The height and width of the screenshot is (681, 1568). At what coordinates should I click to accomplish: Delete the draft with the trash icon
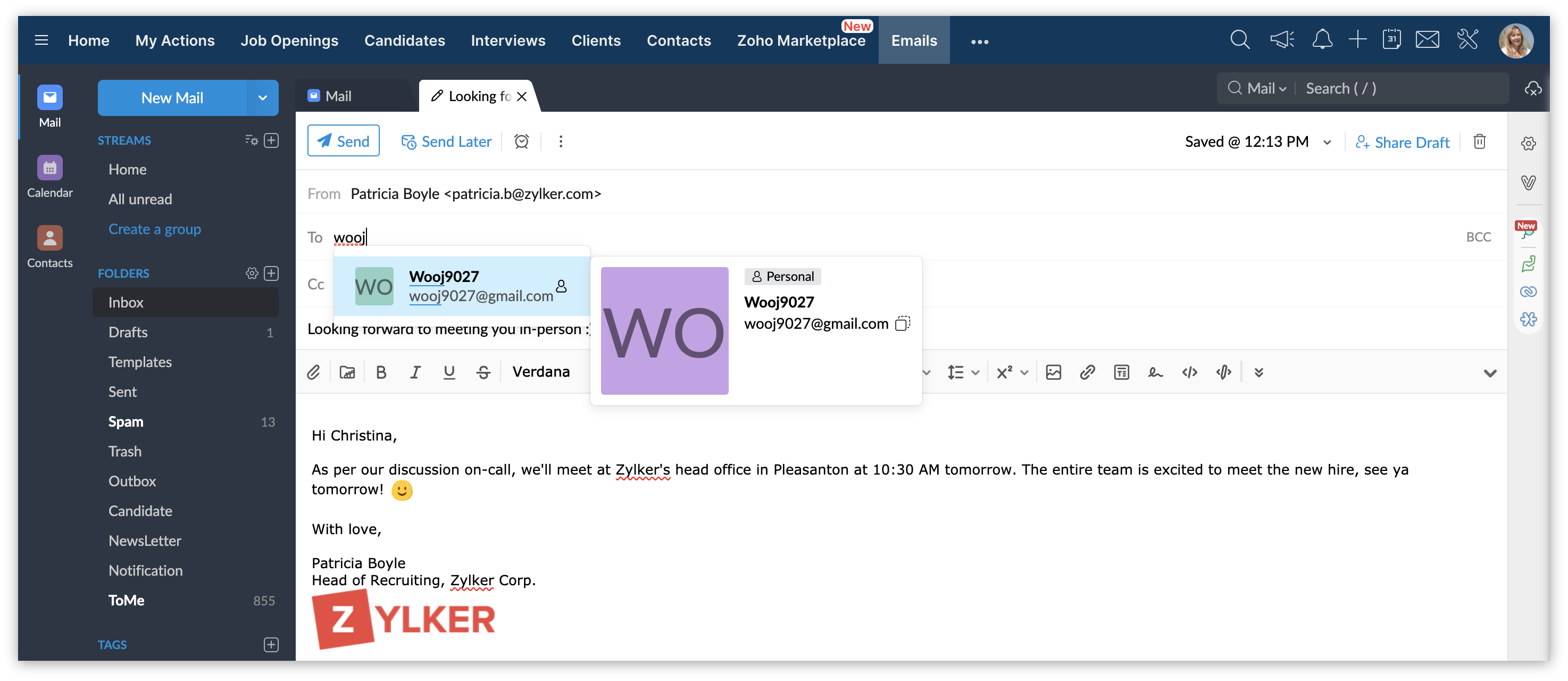tap(1479, 142)
